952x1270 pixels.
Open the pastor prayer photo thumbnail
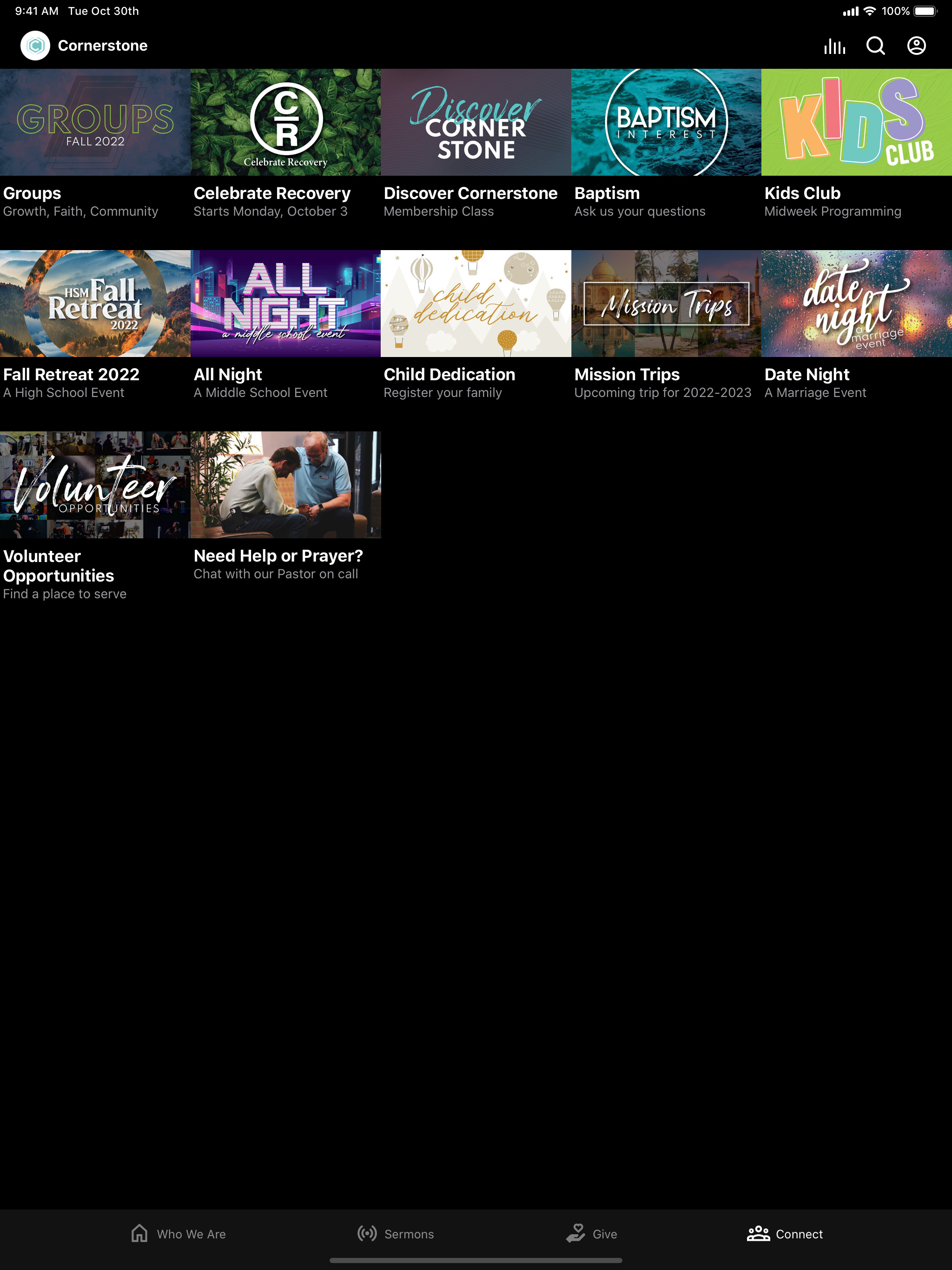285,484
